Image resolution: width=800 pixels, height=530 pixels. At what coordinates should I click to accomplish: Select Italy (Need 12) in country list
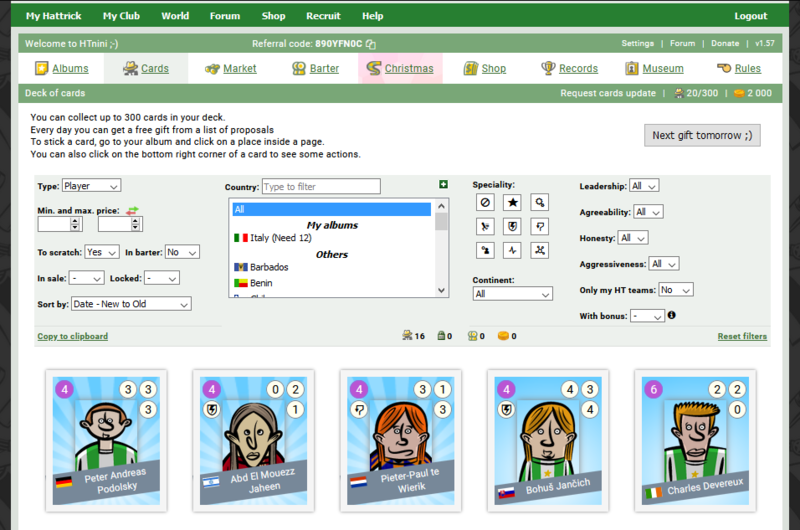(x=332, y=238)
